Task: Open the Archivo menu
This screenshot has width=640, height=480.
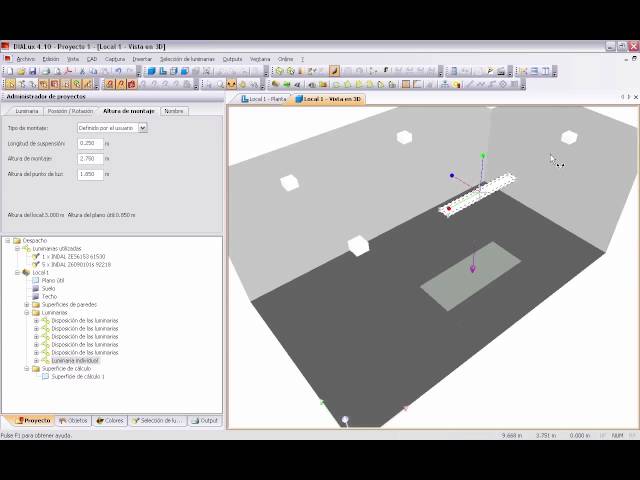Action: click(x=26, y=59)
